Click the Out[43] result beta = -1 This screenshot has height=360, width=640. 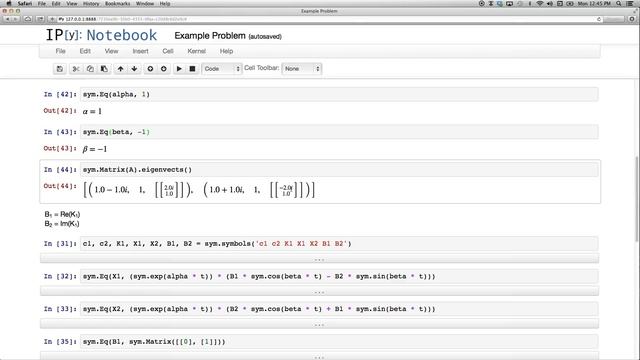click(94, 149)
